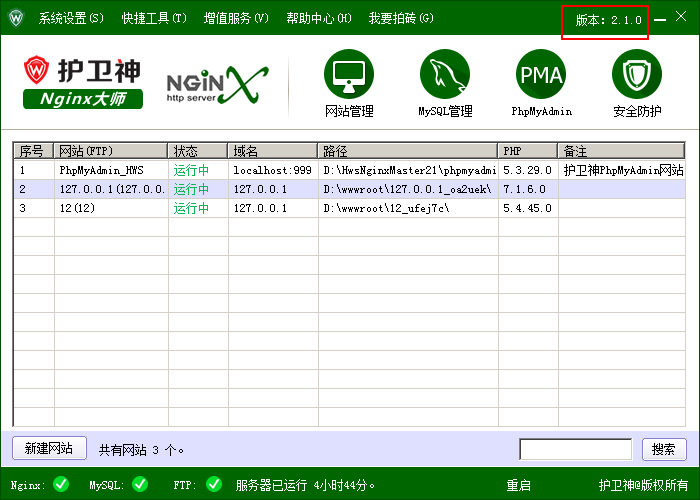Open the 帮助中心(H) menu
The width and height of the screenshot is (700, 500).
(318, 18)
